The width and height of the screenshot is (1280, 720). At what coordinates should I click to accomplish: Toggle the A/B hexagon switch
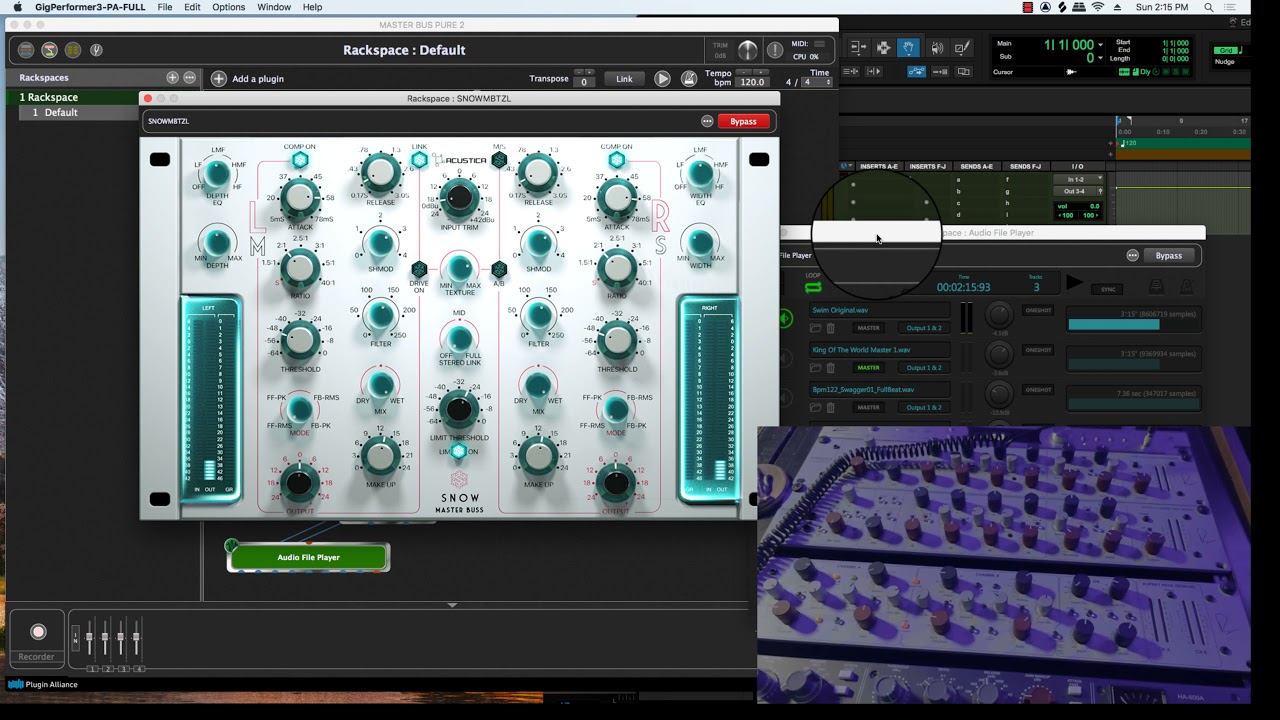499,269
